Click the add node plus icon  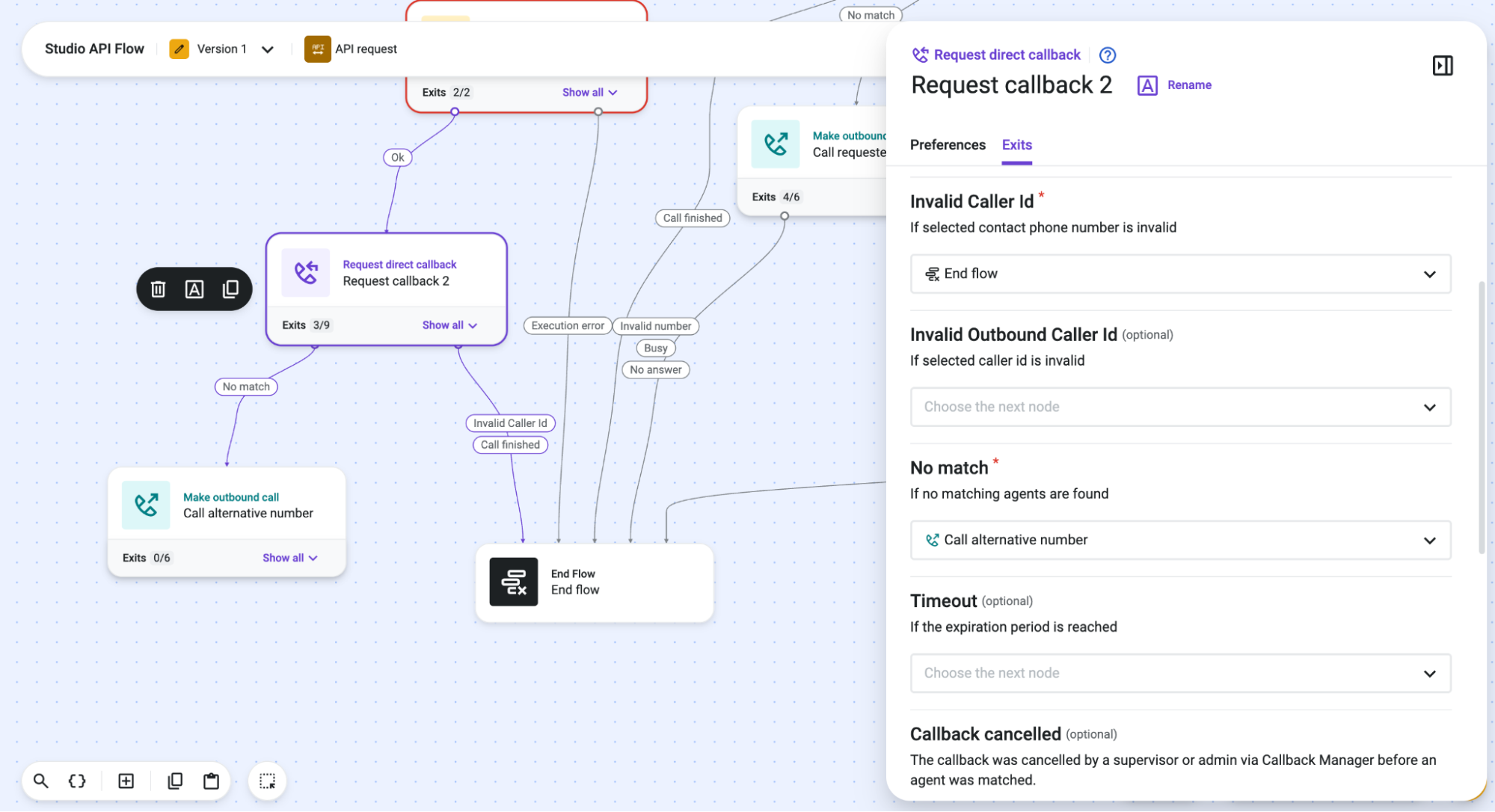point(126,781)
